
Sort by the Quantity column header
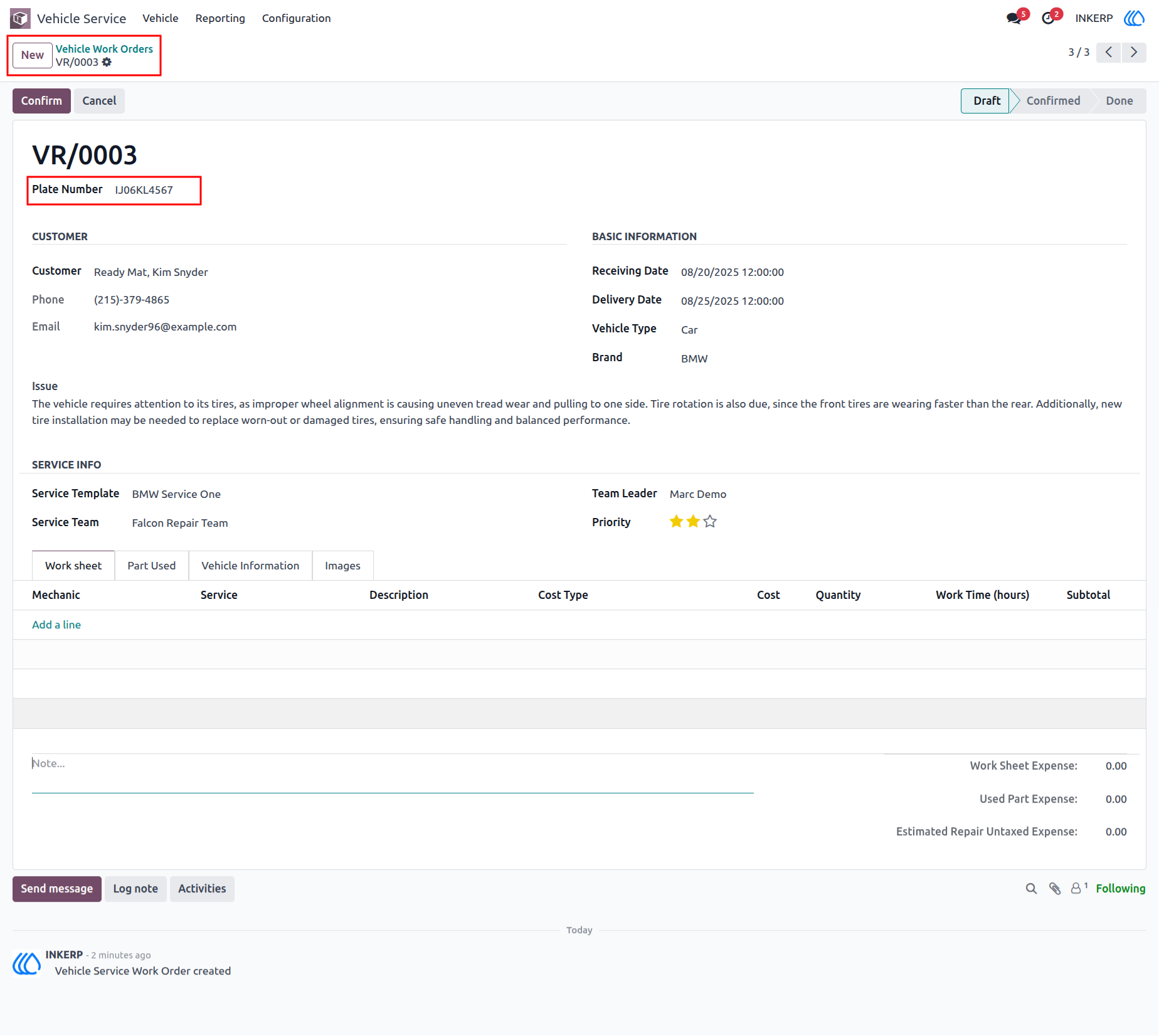point(838,595)
